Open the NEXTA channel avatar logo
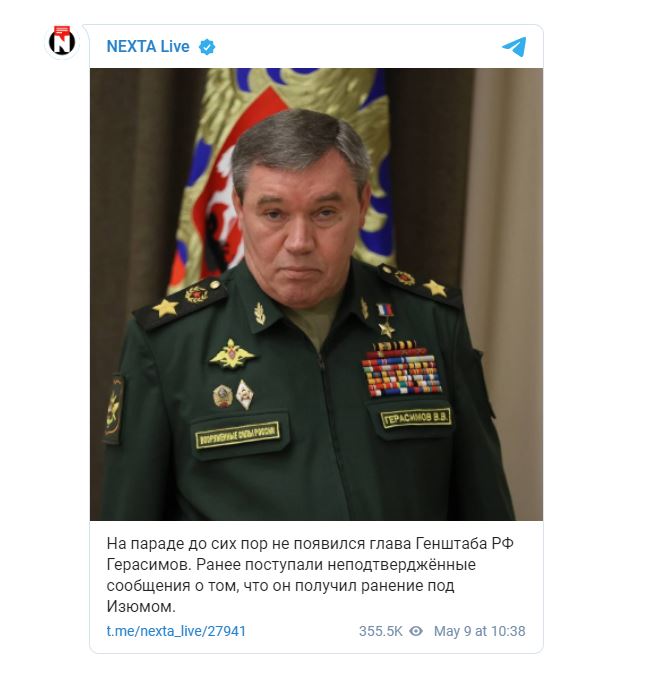647x679 pixels. 62,42
